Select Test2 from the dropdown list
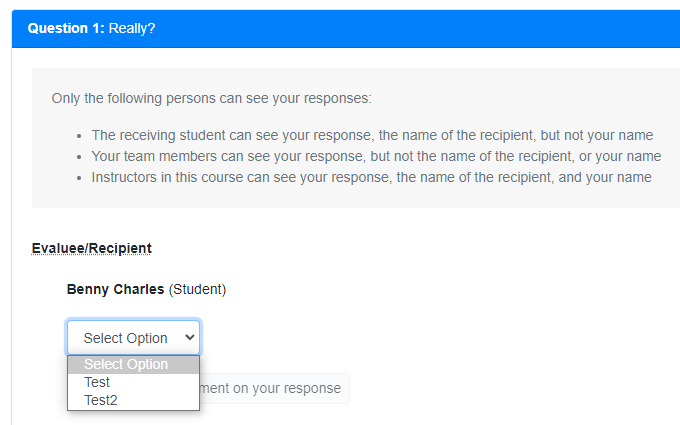This screenshot has height=425, width=680. (101, 400)
